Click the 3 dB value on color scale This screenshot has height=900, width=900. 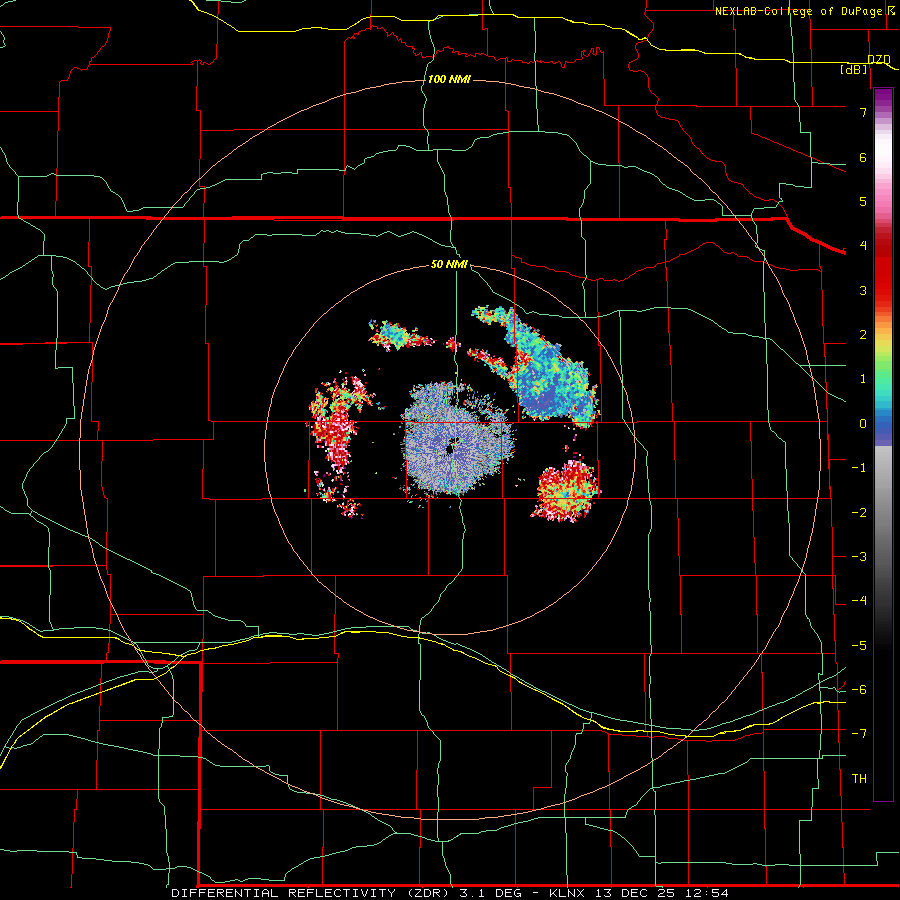click(x=863, y=290)
